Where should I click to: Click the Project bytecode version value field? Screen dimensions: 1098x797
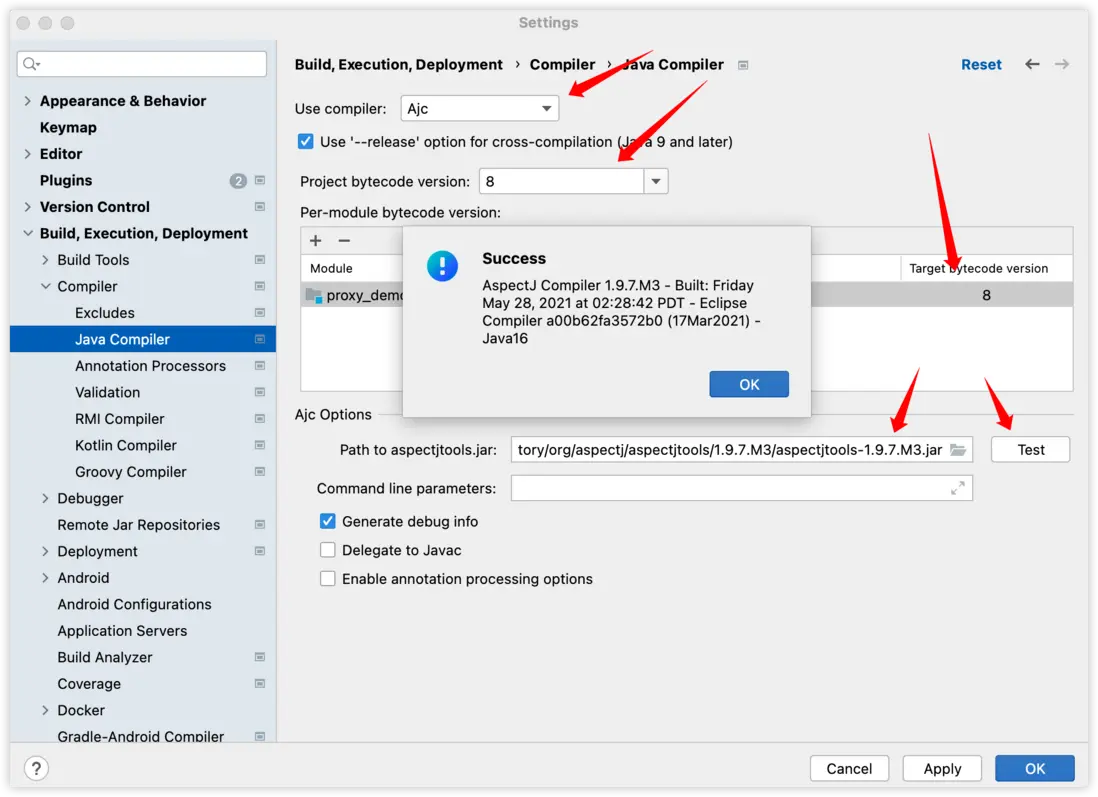tap(562, 181)
